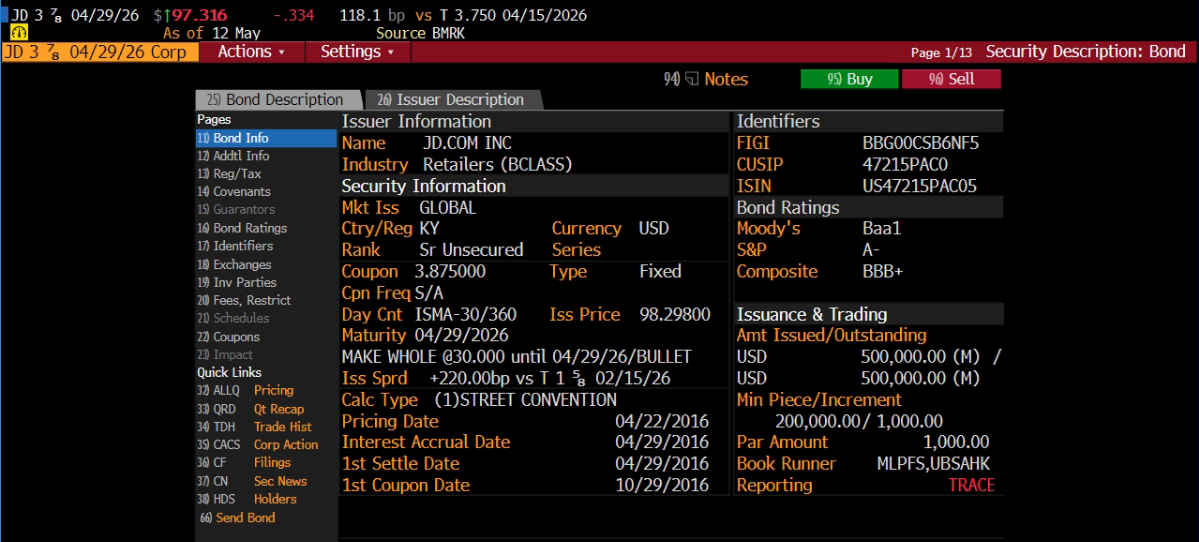The image size is (1199, 542).
Task: Open TDH Trade Hist quick link
Action: (254, 427)
